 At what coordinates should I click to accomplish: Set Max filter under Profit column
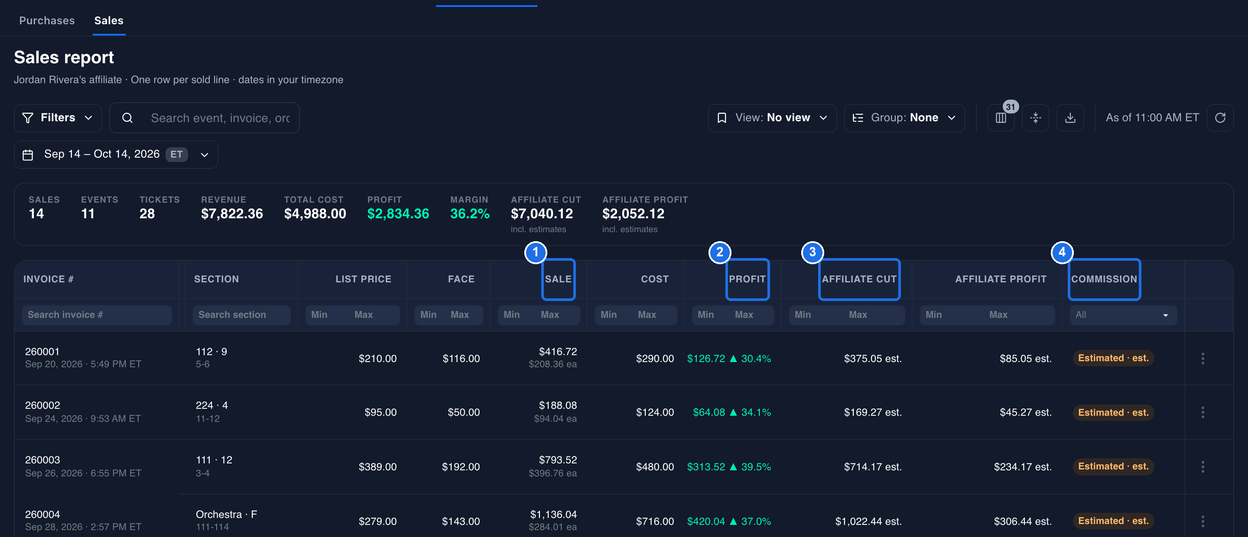tap(752, 315)
